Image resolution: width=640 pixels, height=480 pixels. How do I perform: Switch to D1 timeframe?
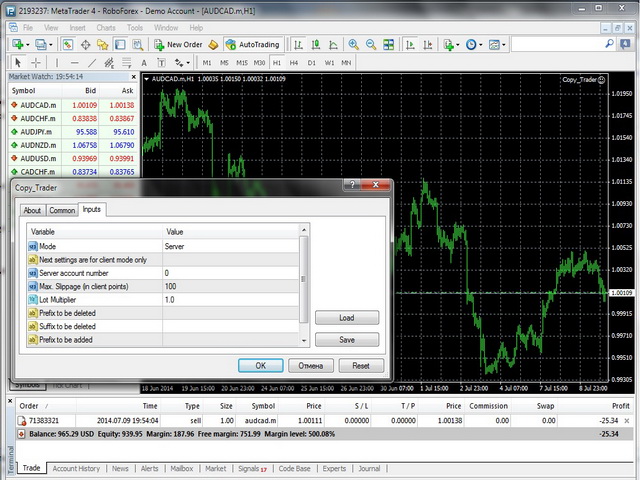311,62
